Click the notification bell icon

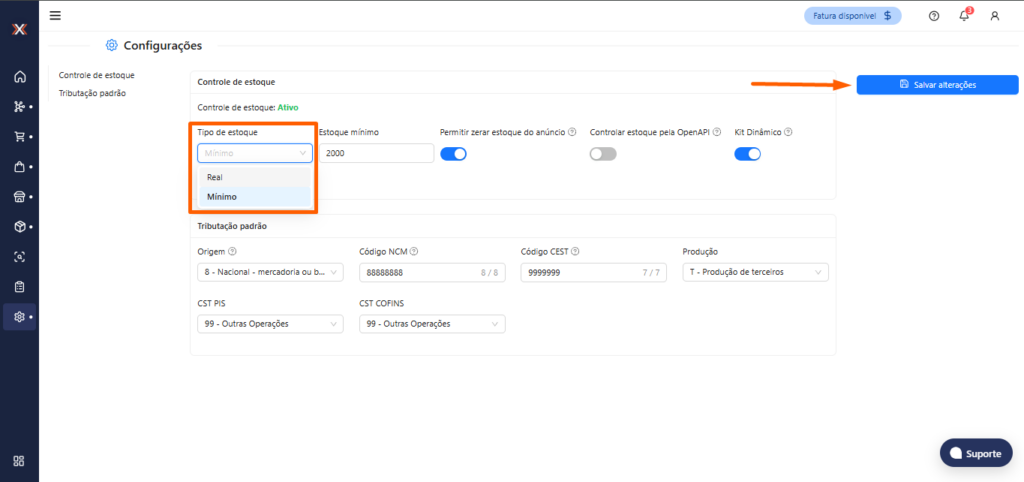(x=964, y=16)
